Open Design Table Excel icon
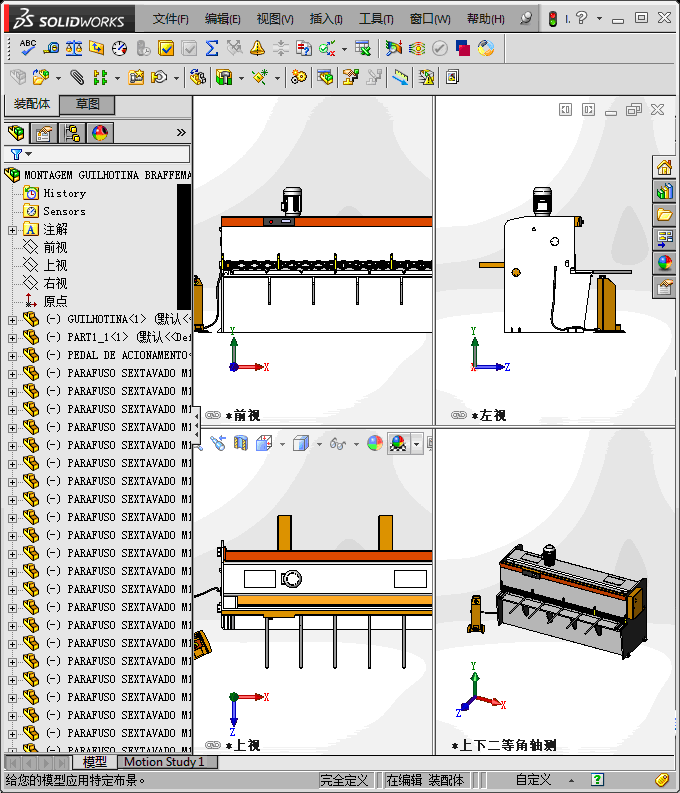The height and width of the screenshot is (793, 680). [x=362, y=48]
